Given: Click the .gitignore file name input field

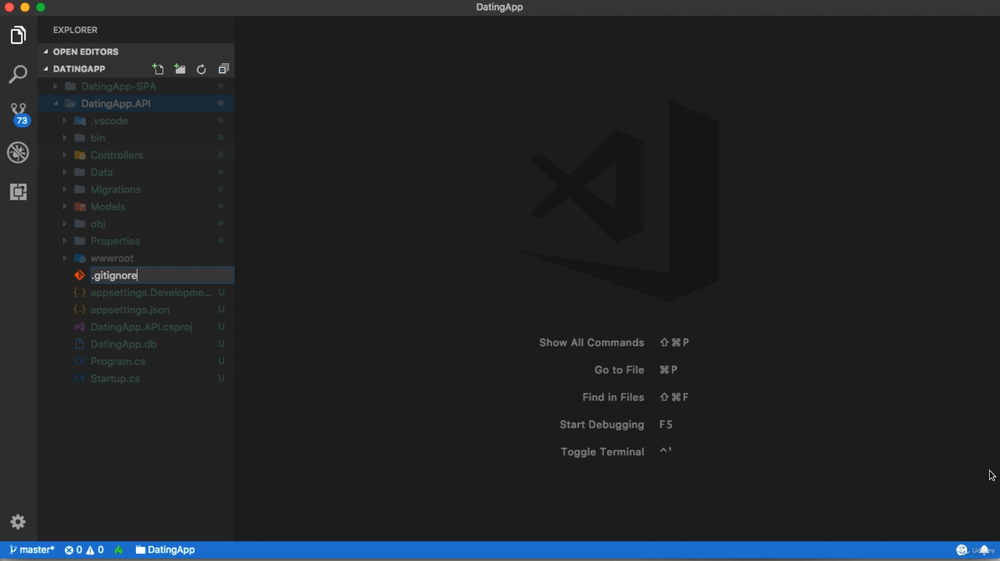Looking at the screenshot, I should click(162, 275).
